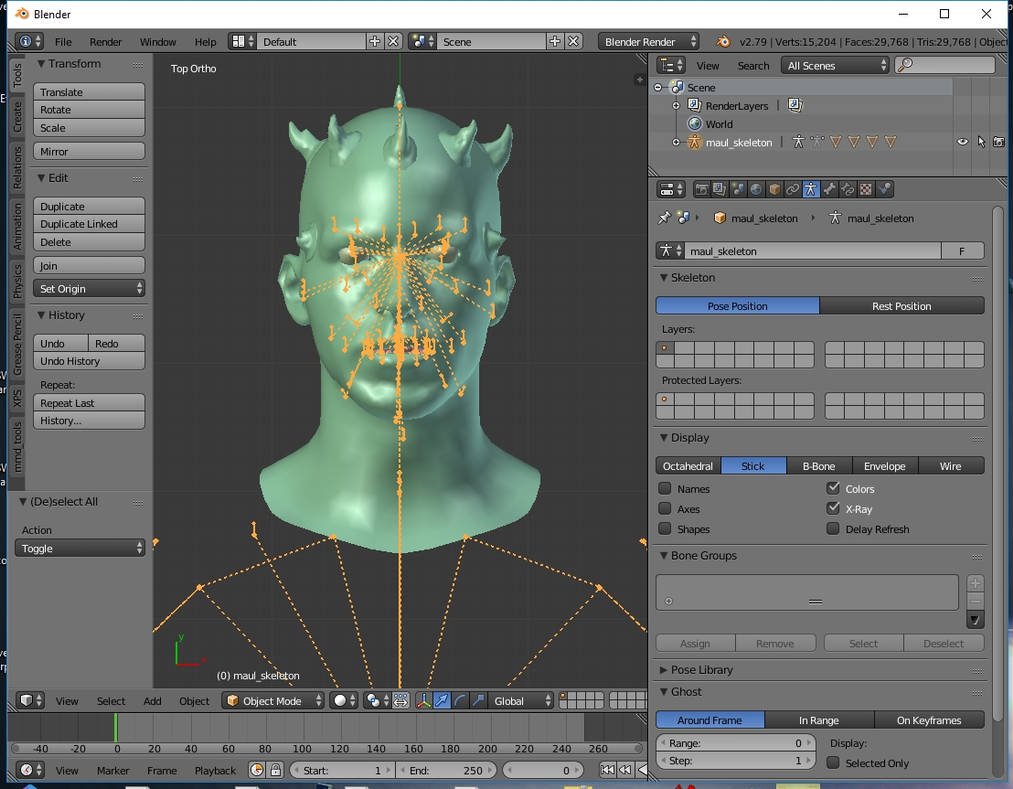Enable the Names checkbox

coord(665,488)
